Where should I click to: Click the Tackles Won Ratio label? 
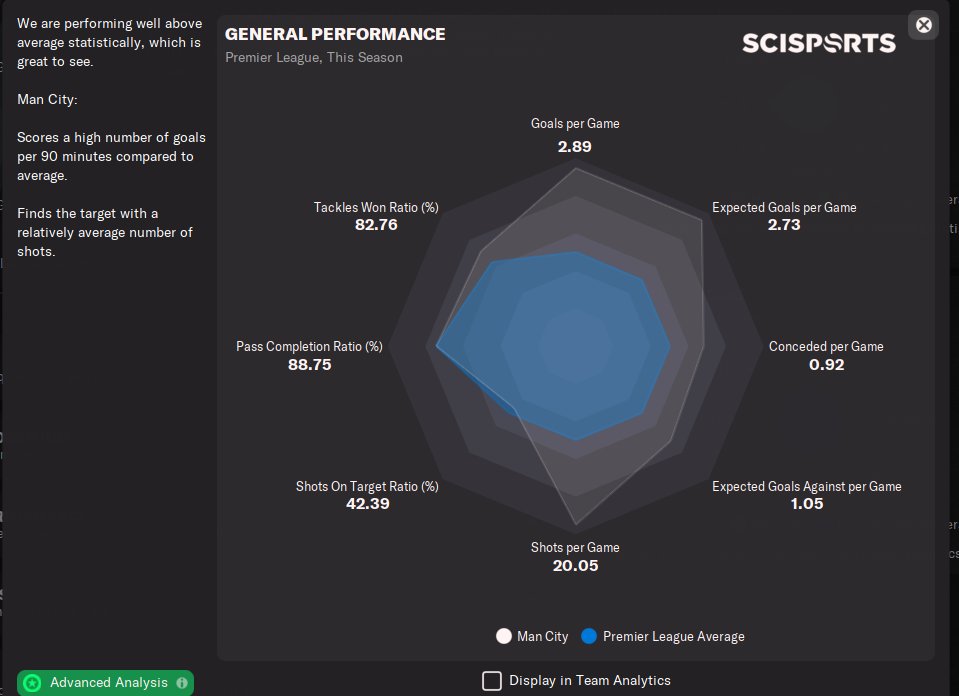[376, 208]
